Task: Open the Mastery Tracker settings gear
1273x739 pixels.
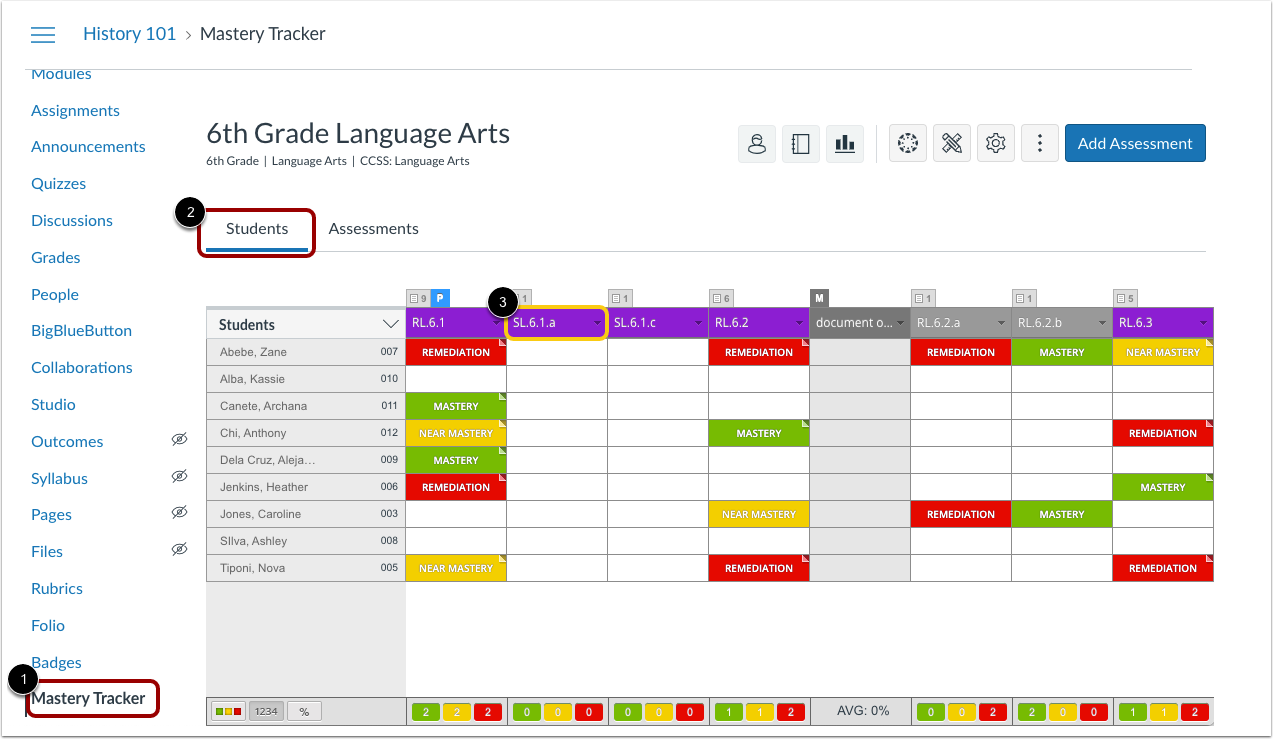Action: click(x=995, y=143)
